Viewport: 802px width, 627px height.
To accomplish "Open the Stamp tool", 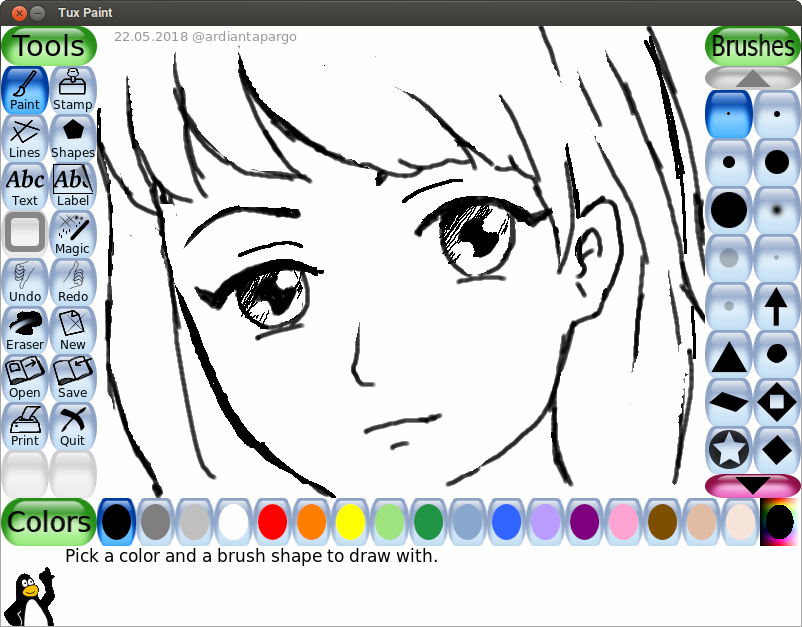I will [x=72, y=89].
